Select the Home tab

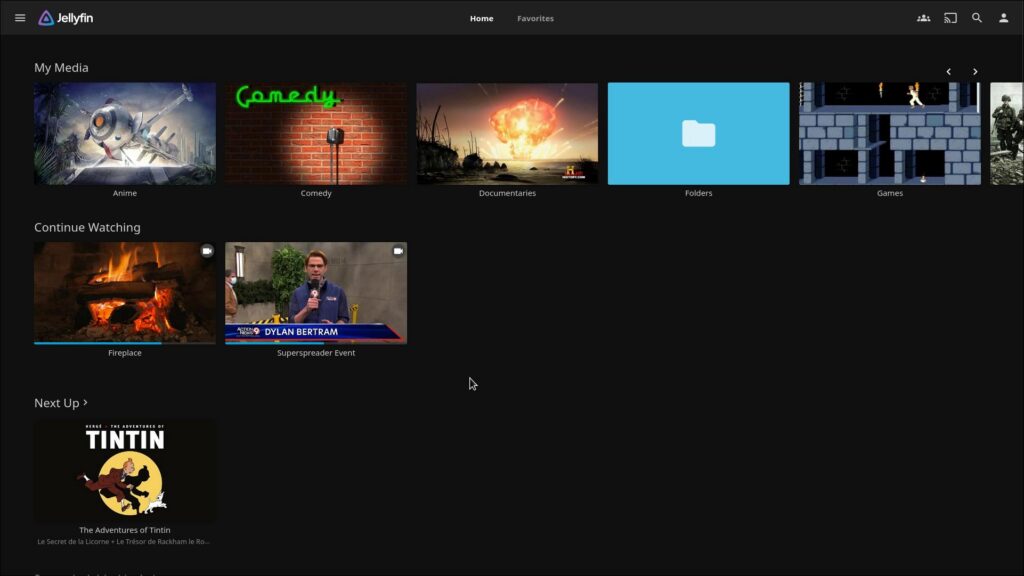pos(481,18)
